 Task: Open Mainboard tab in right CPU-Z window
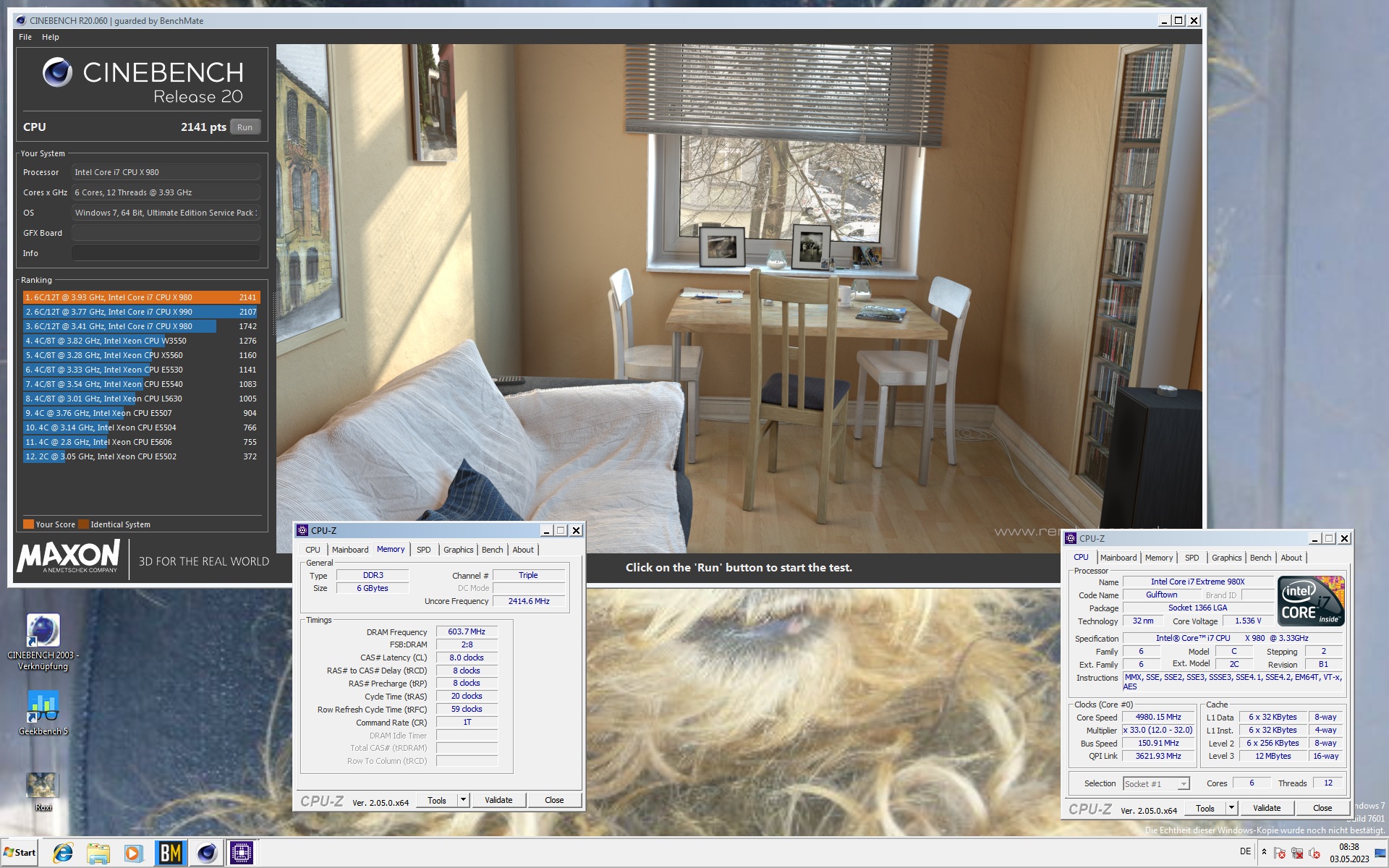[x=1118, y=558]
